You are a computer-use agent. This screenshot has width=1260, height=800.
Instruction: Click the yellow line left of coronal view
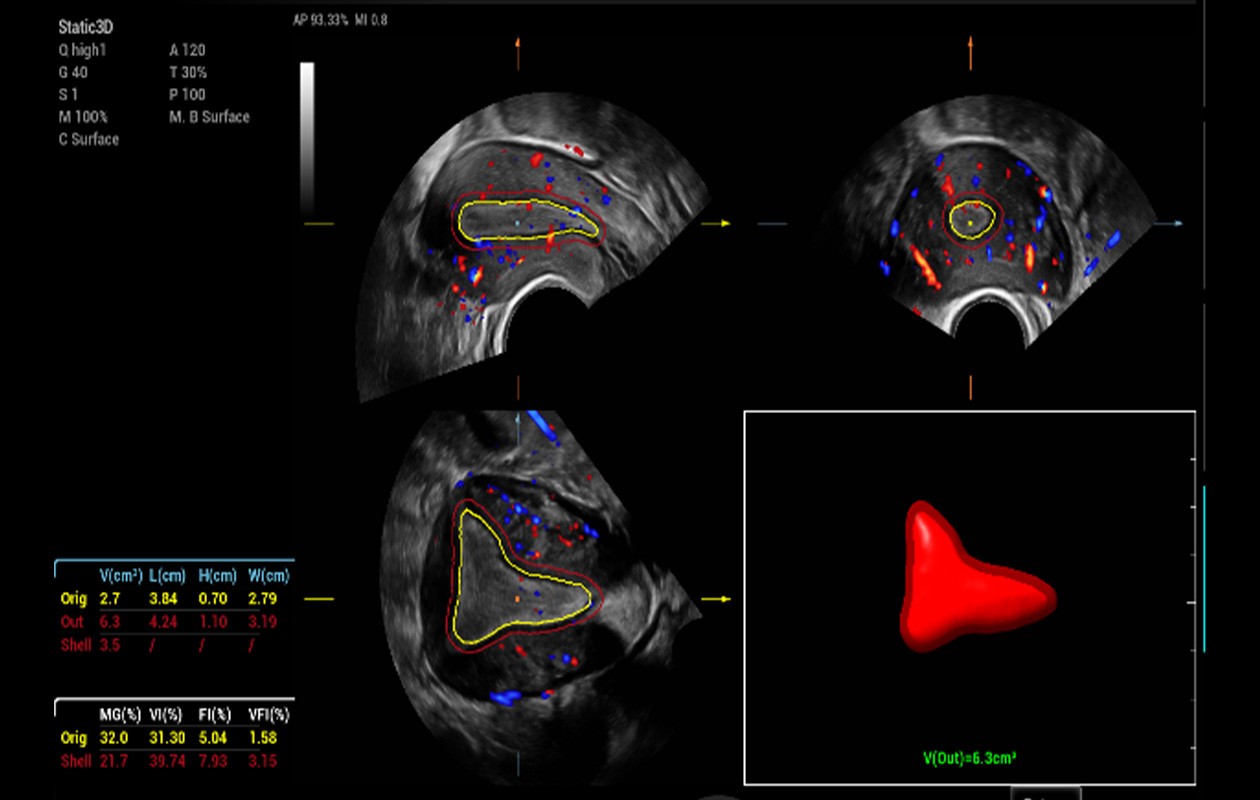pos(318,599)
